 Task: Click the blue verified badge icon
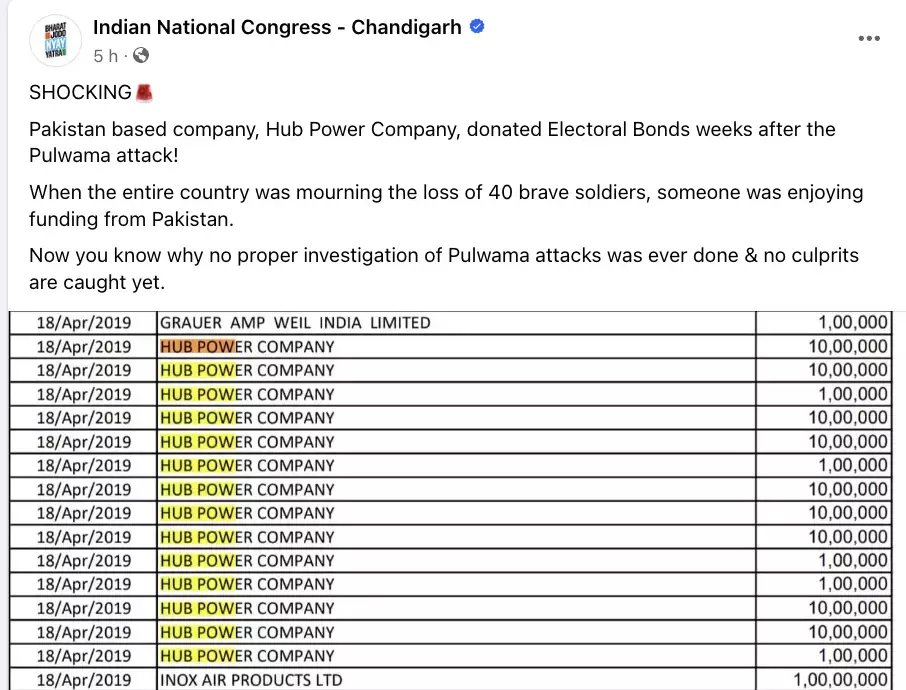pyautogui.click(x=477, y=27)
